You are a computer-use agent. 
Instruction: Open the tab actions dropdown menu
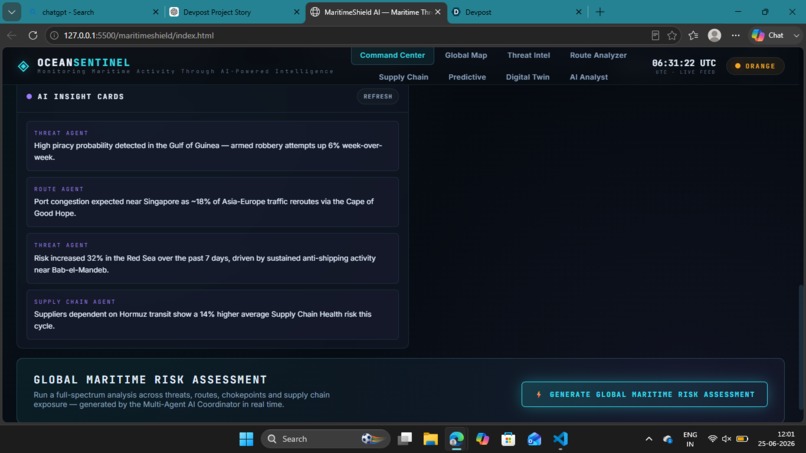pos(11,12)
